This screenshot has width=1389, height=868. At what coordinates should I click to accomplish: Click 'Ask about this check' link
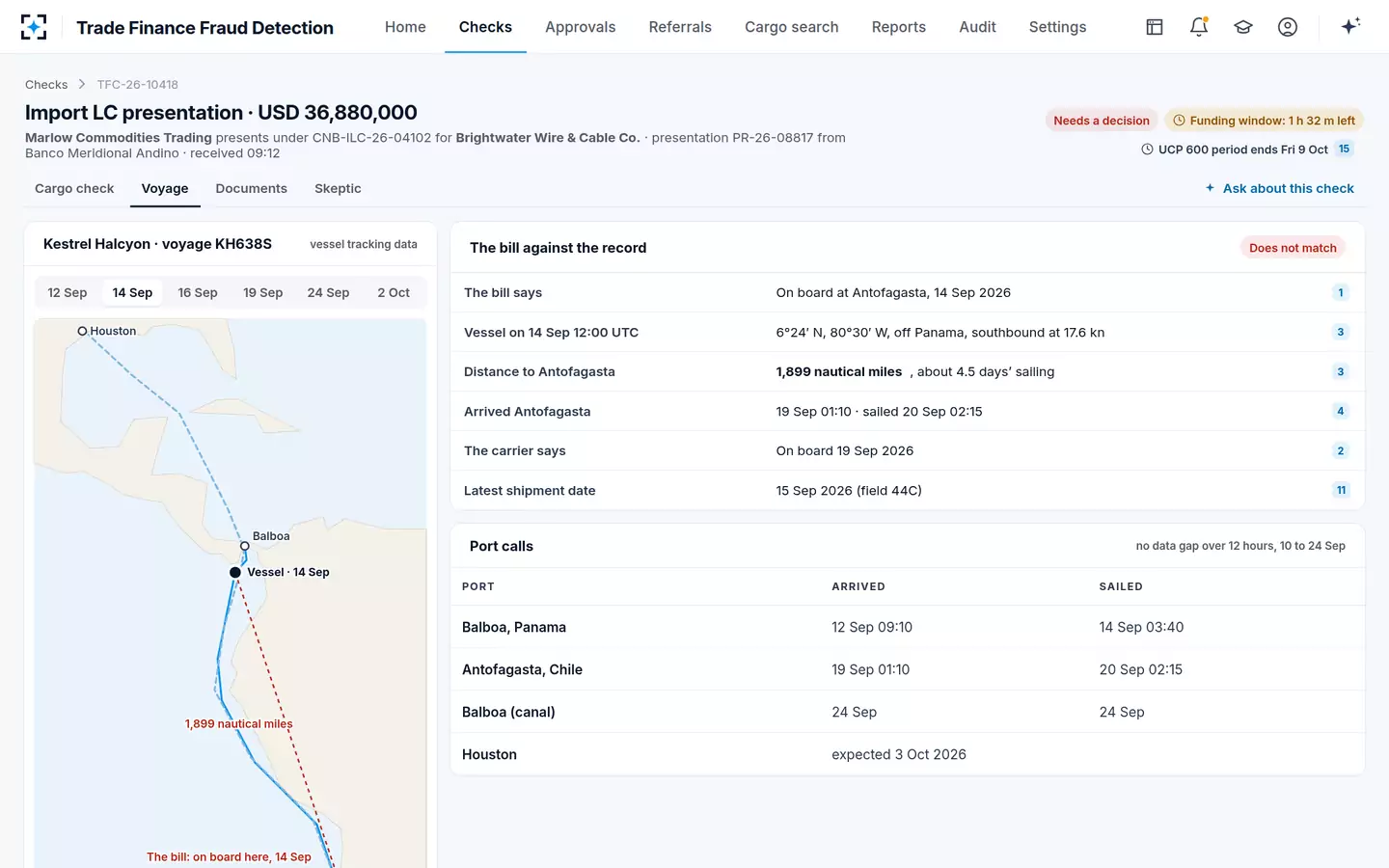coord(1280,189)
